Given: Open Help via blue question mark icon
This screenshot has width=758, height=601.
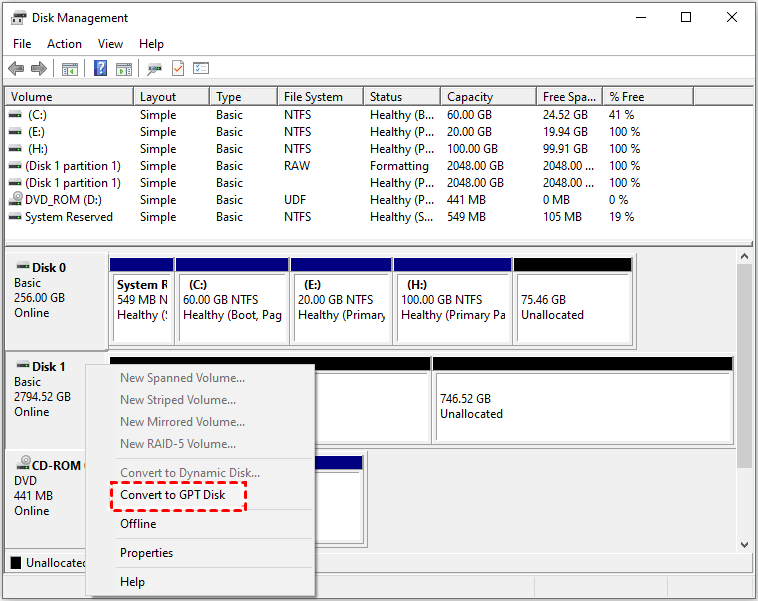Looking at the screenshot, I should [100, 69].
